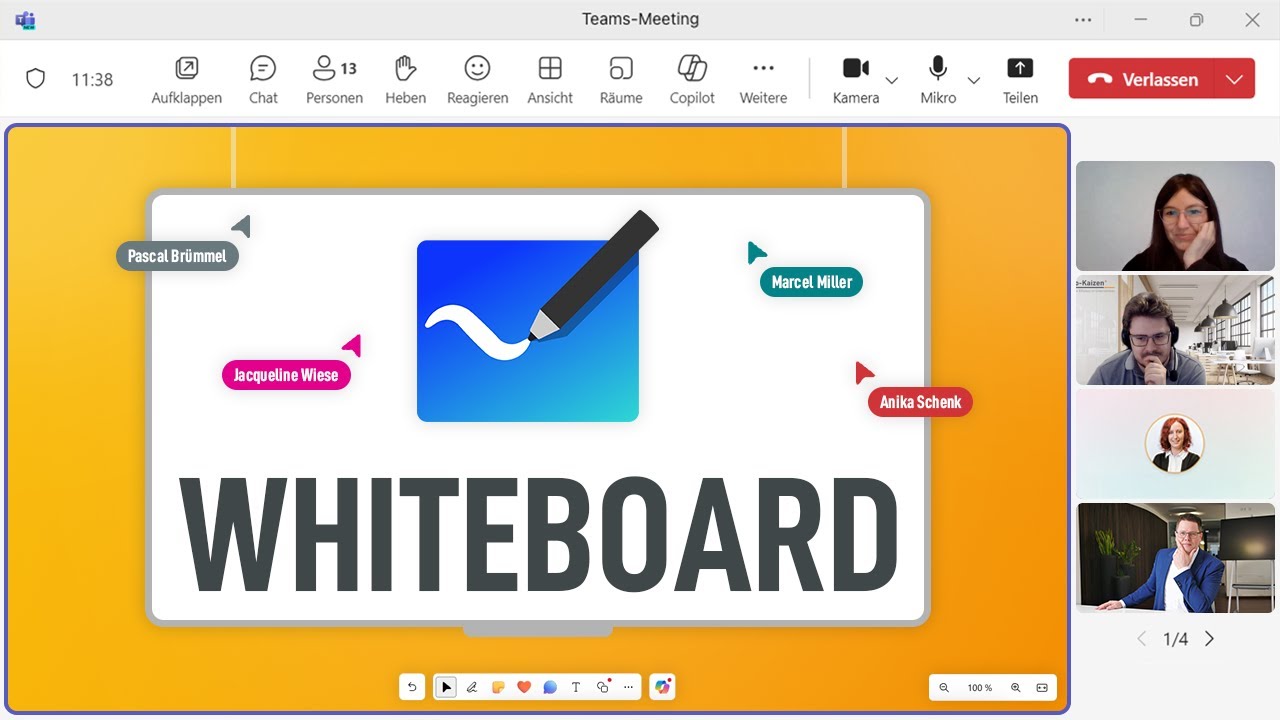Fit whiteboard to screen
This screenshot has width=1280, height=720.
pyautogui.click(x=1042, y=688)
